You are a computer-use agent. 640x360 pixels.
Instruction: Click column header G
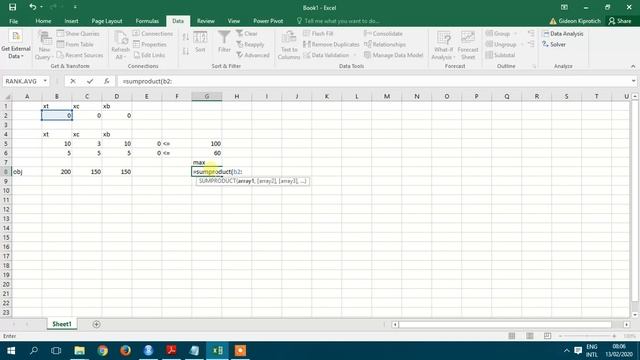pos(207,96)
